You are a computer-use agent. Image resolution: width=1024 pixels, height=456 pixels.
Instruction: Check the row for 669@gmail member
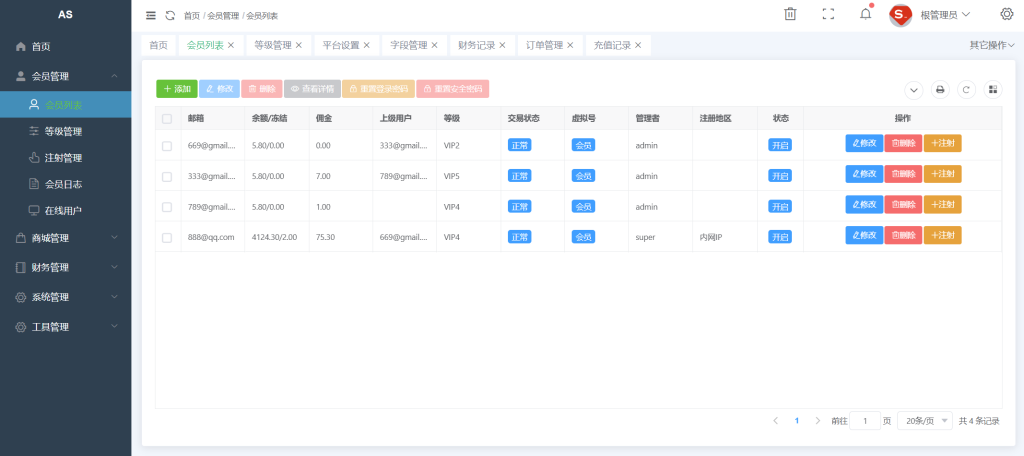167,146
